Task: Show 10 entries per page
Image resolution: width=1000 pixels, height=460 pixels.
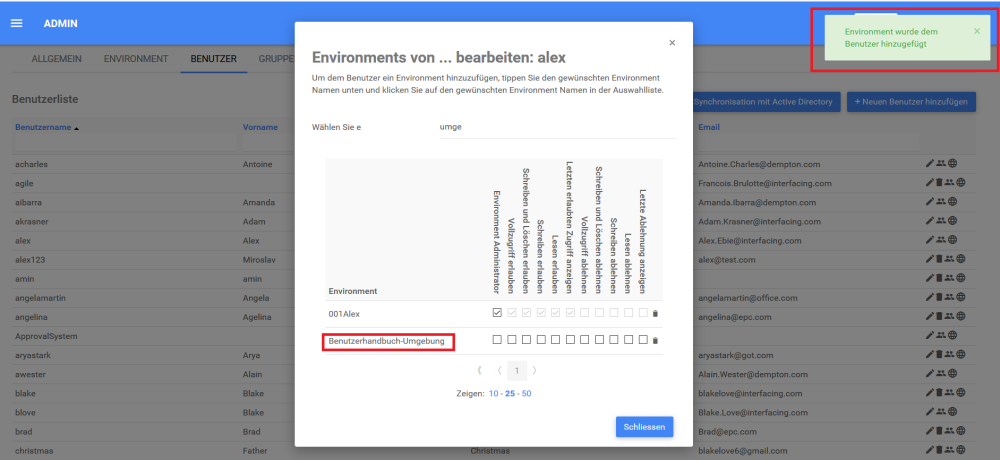Action: pos(494,393)
